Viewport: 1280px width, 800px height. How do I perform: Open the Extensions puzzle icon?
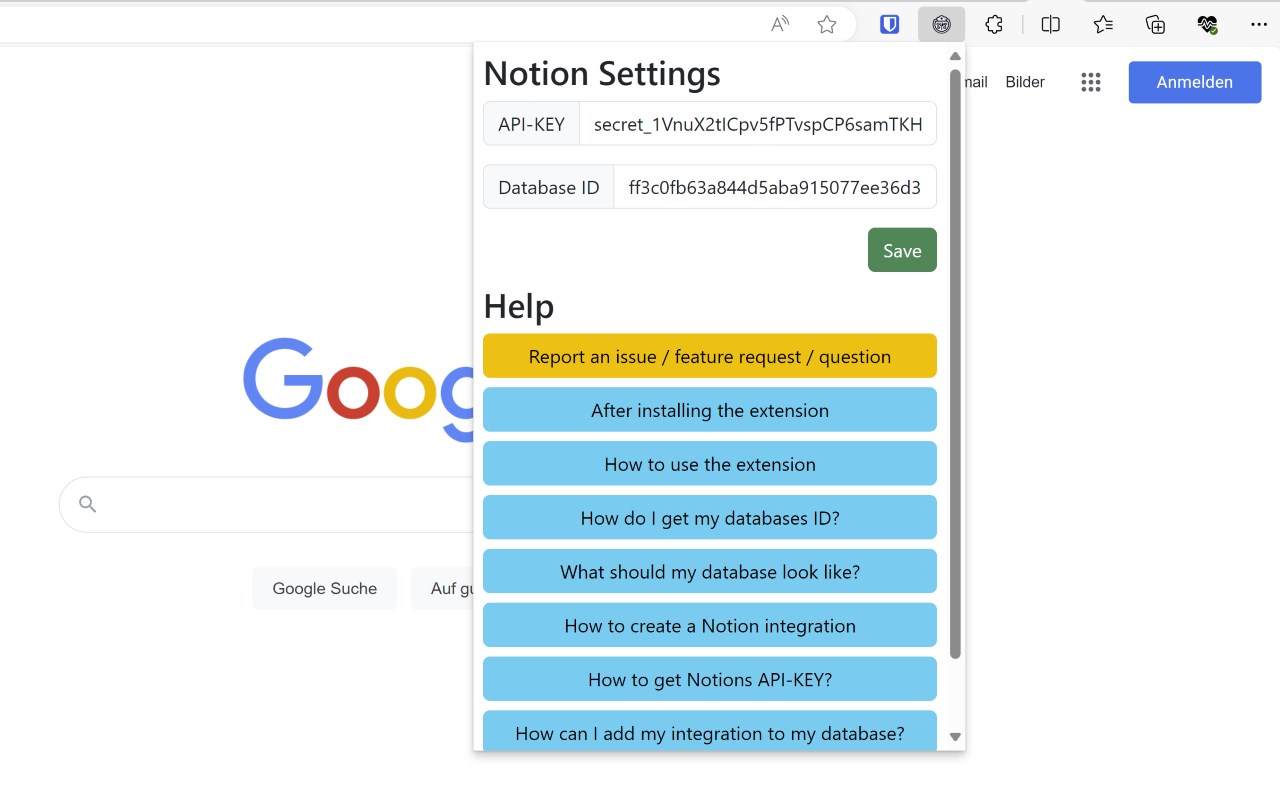point(994,25)
